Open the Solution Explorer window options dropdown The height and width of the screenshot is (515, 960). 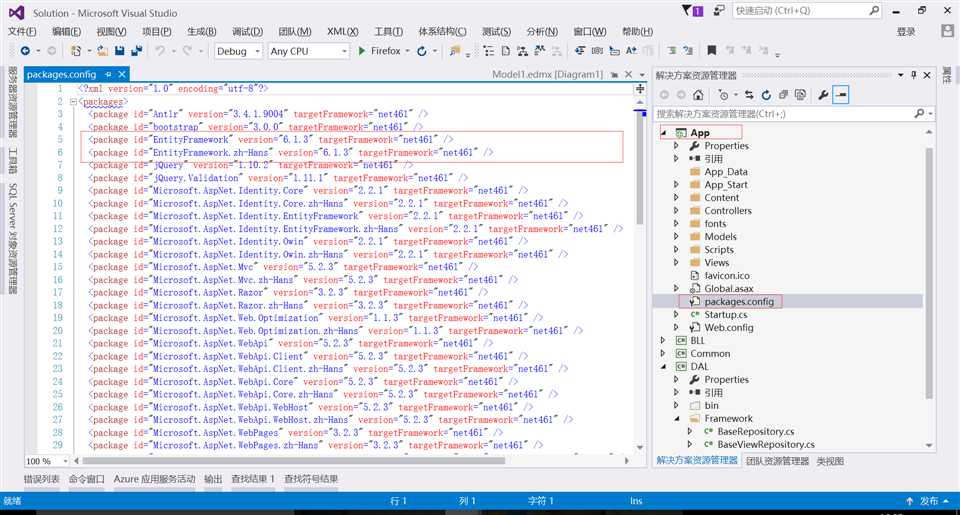point(900,75)
